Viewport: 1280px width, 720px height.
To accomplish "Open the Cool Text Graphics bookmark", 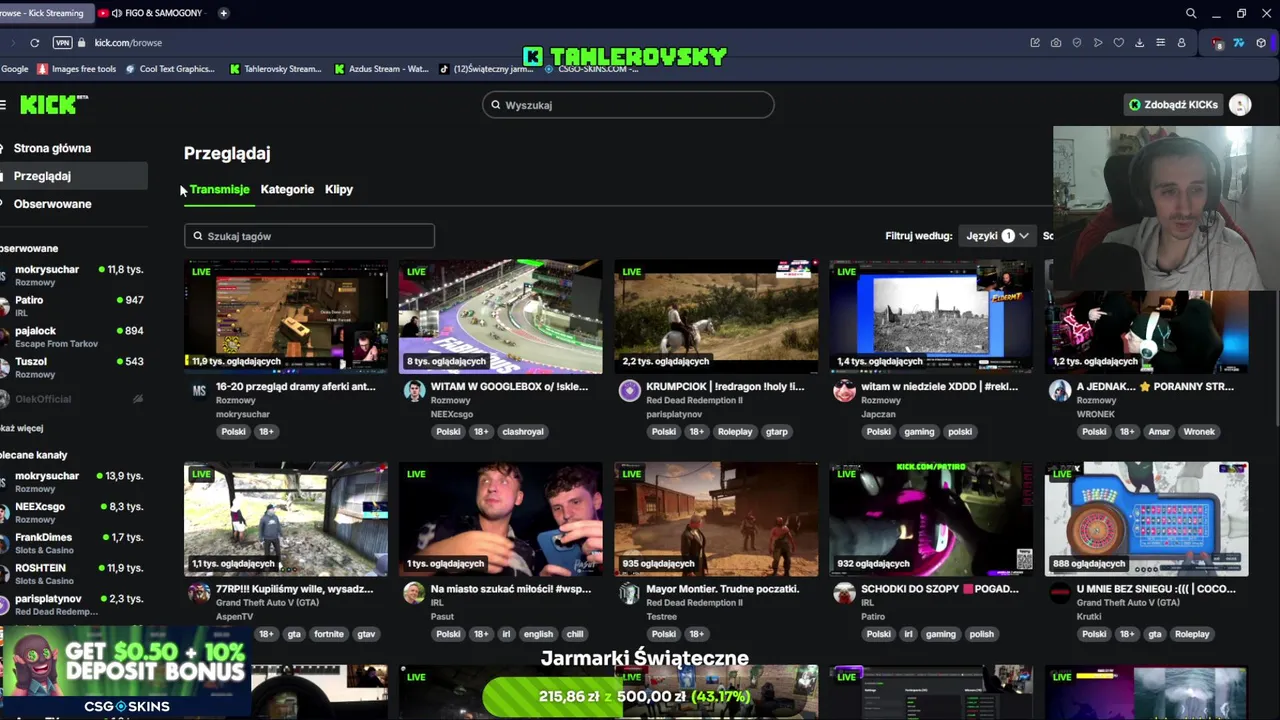I will click(x=170, y=69).
